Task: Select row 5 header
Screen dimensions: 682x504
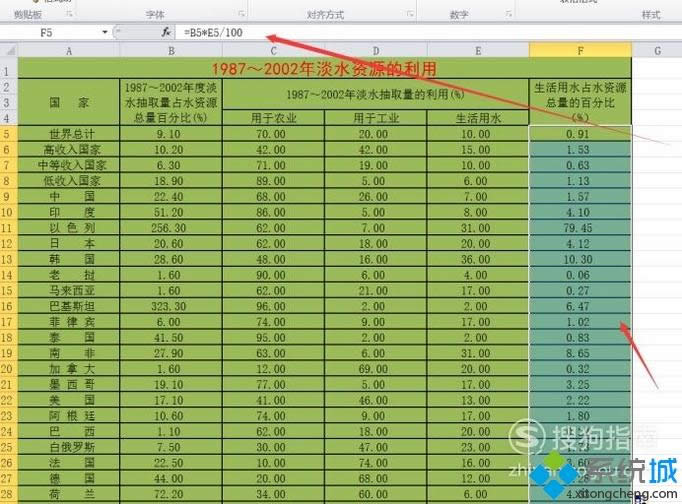Action: [9, 134]
